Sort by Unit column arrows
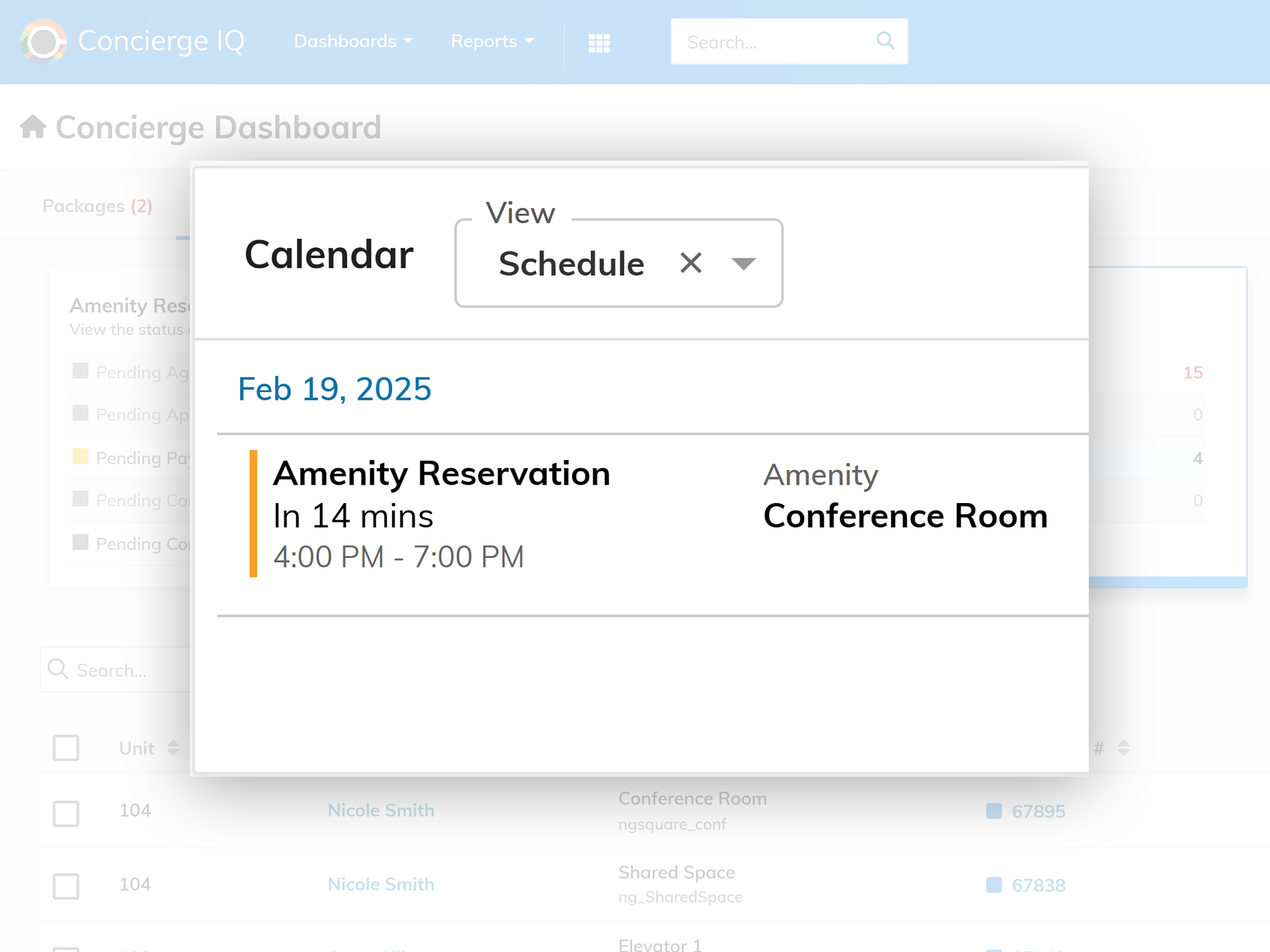Screen dimensions: 1270x952 173,748
